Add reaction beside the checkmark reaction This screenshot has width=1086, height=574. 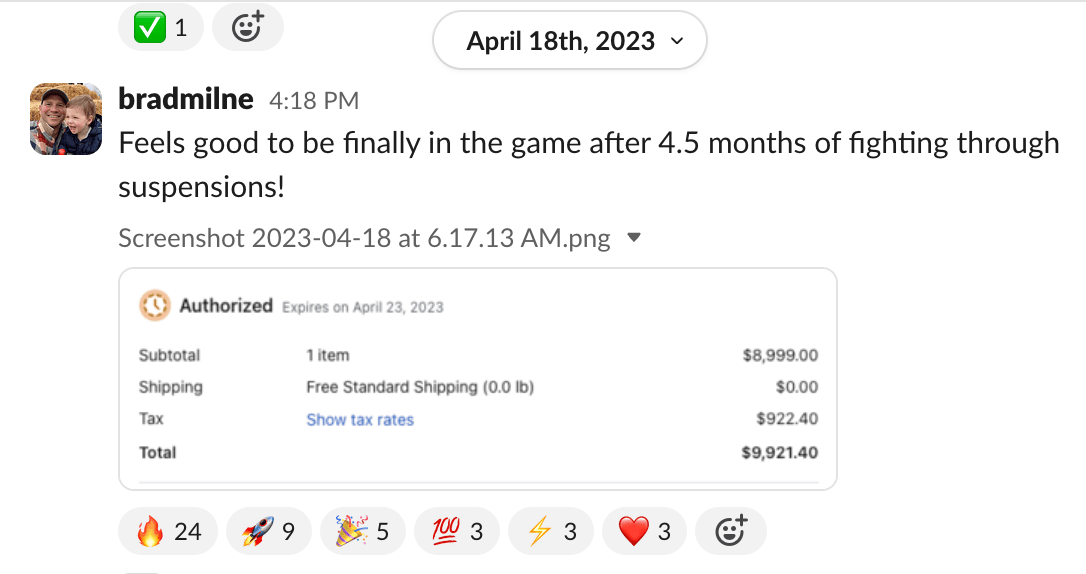247,28
